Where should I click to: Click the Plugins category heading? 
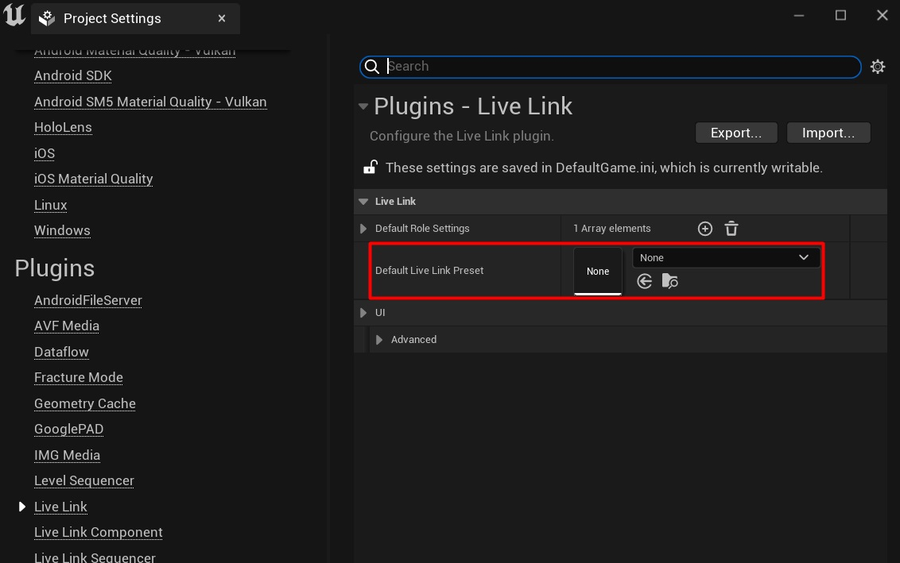(x=55, y=269)
